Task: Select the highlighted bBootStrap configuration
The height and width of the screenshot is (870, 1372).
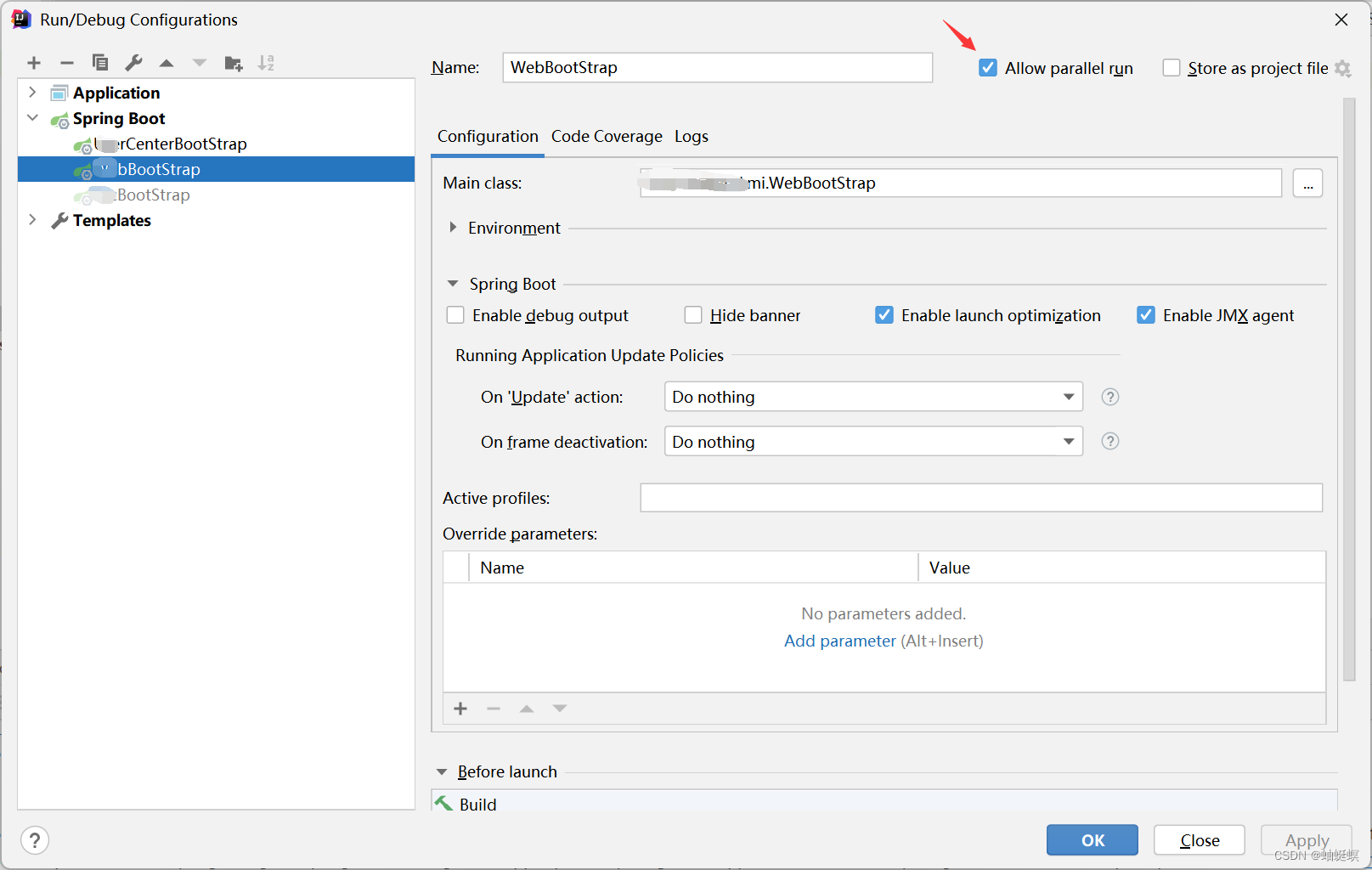Action: click(x=216, y=169)
